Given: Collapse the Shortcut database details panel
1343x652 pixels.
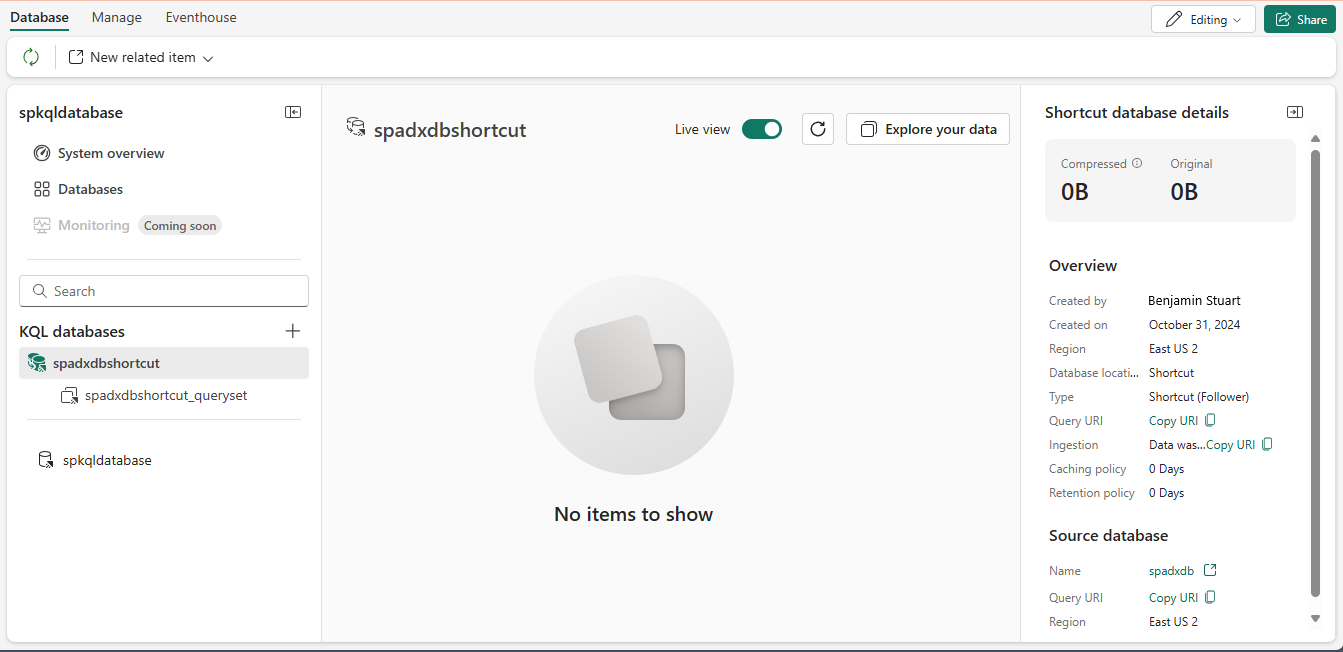Looking at the screenshot, I should (x=1295, y=112).
